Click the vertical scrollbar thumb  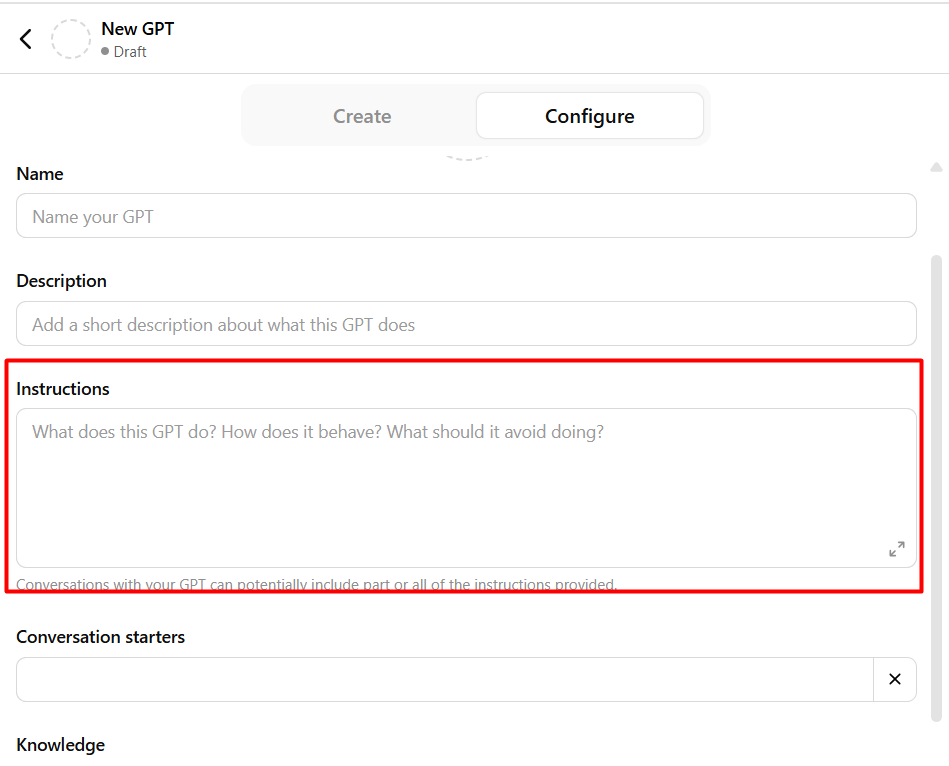coord(936,488)
